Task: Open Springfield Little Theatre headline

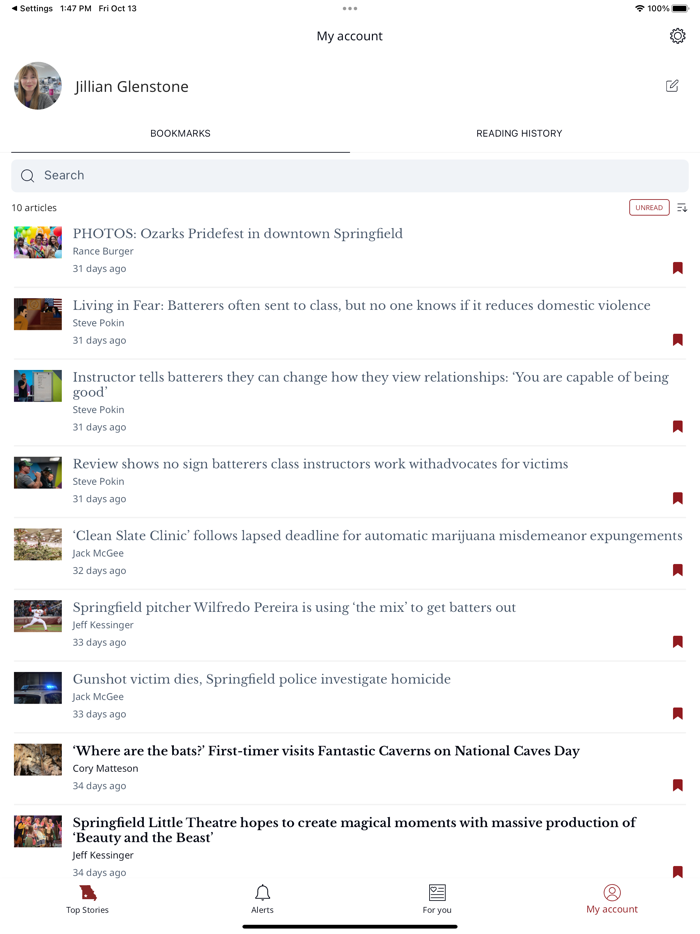Action: pos(354,830)
